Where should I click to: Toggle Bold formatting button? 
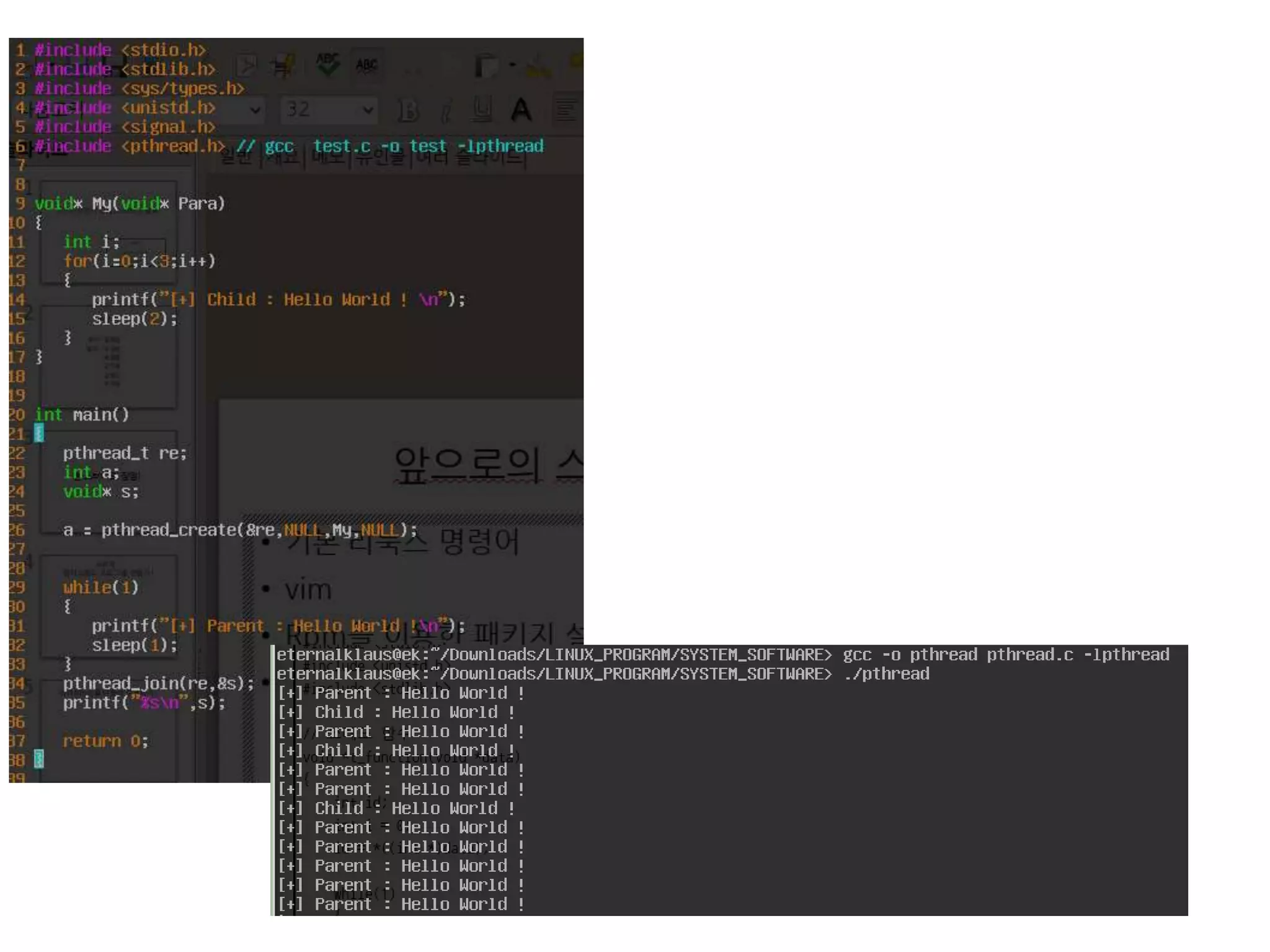[x=408, y=111]
